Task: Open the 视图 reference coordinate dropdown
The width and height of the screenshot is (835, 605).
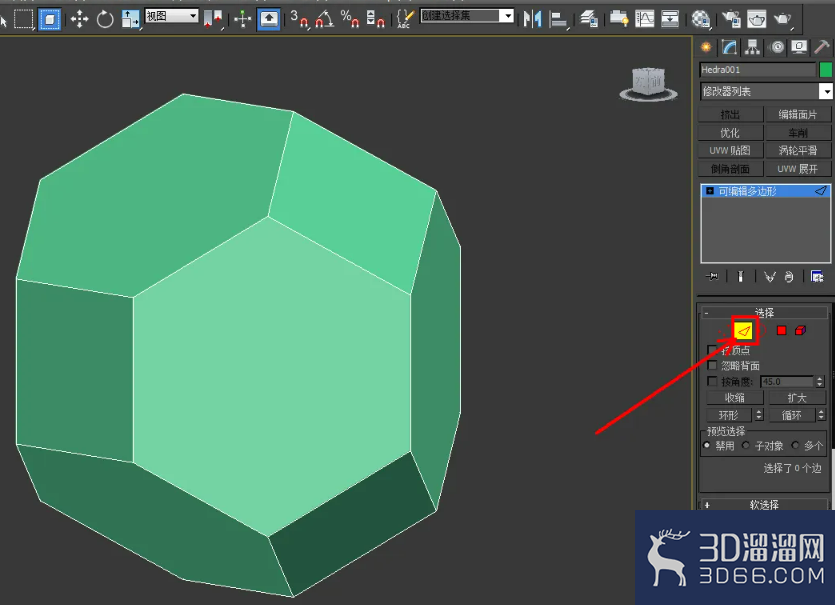Action: 171,17
